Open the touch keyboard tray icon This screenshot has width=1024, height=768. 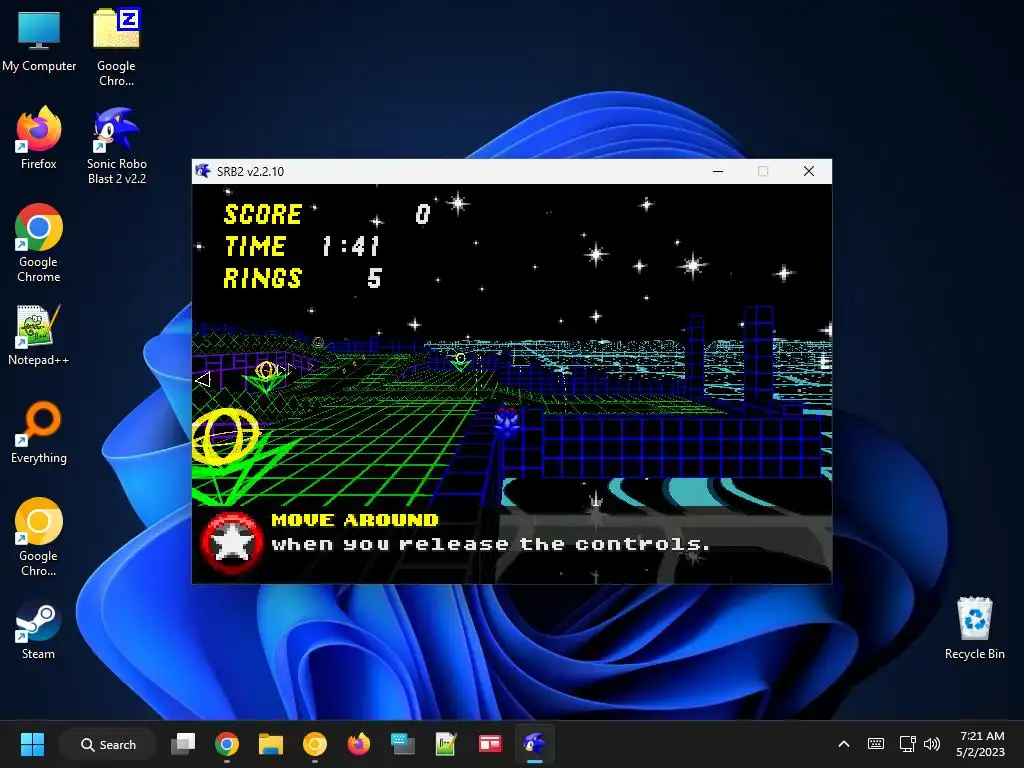(876, 744)
